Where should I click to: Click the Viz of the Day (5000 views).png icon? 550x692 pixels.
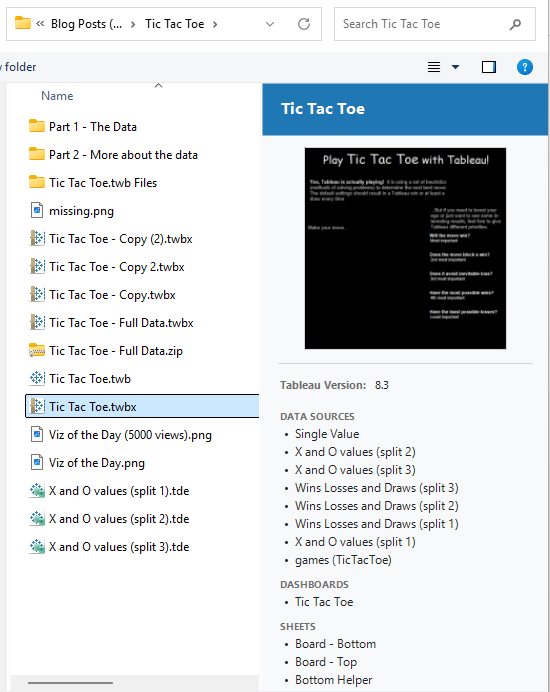pos(37,435)
